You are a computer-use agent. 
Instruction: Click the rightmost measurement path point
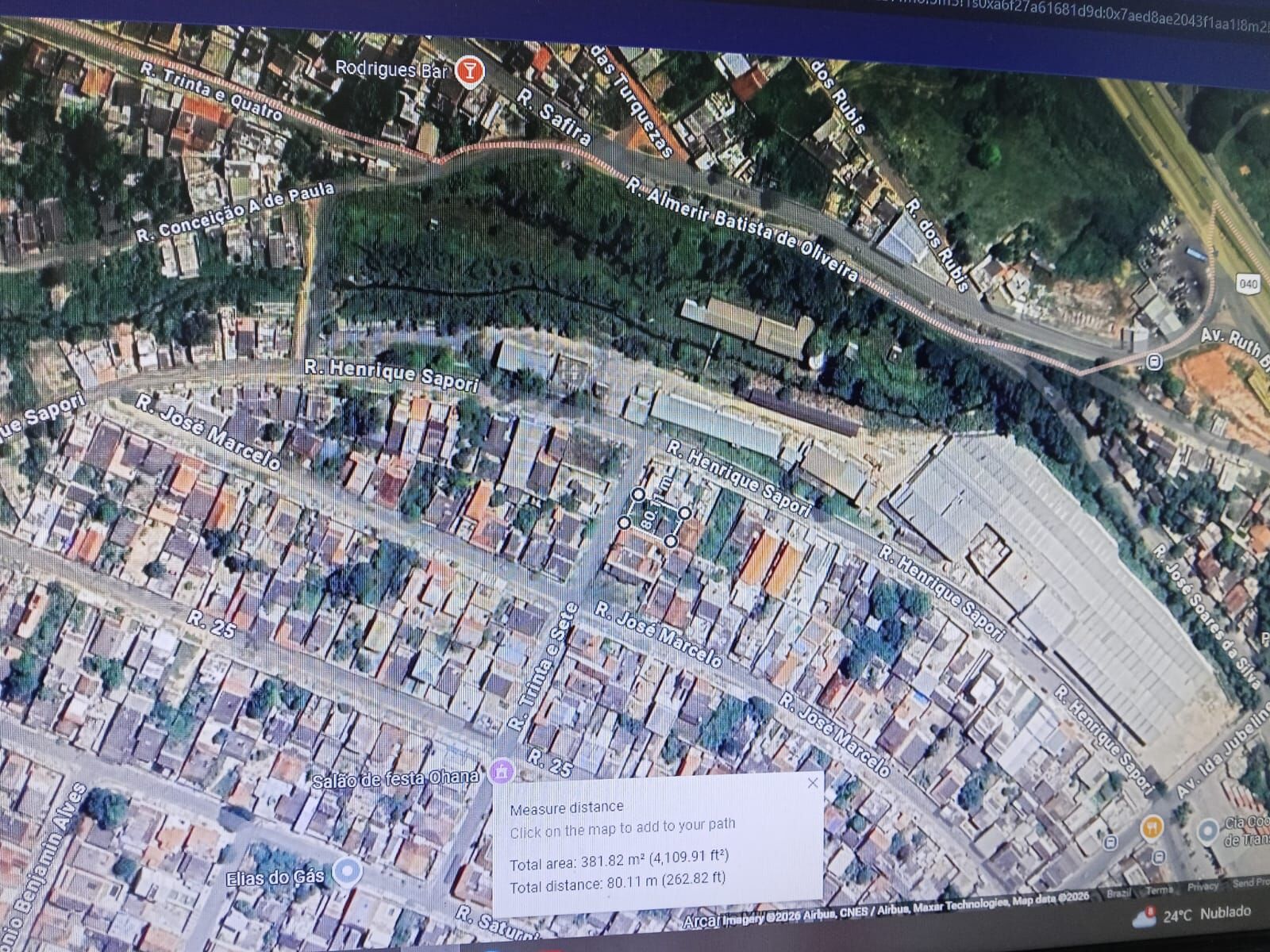pos(684,513)
